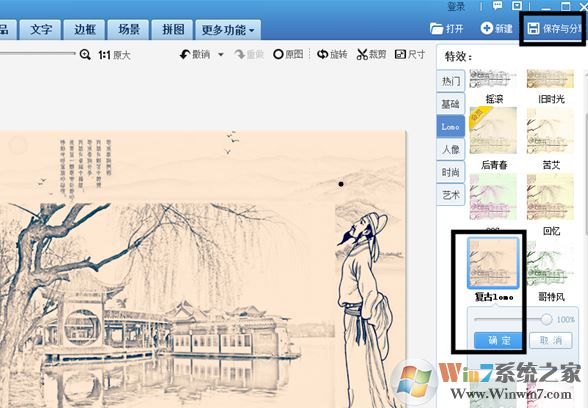Set view to 1:1 original size
The height and width of the screenshot is (408, 588).
coord(114,55)
